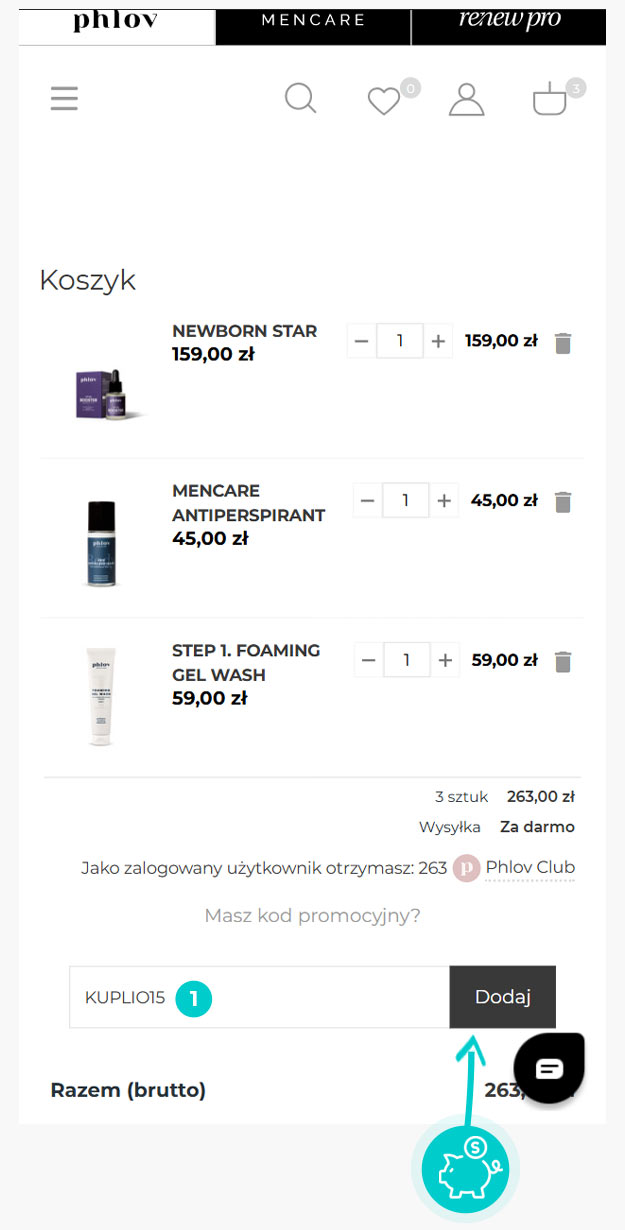
Task: Remove STEP 1. FOAMING GEL WASH item
Action: pyautogui.click(x=563, y=662)
